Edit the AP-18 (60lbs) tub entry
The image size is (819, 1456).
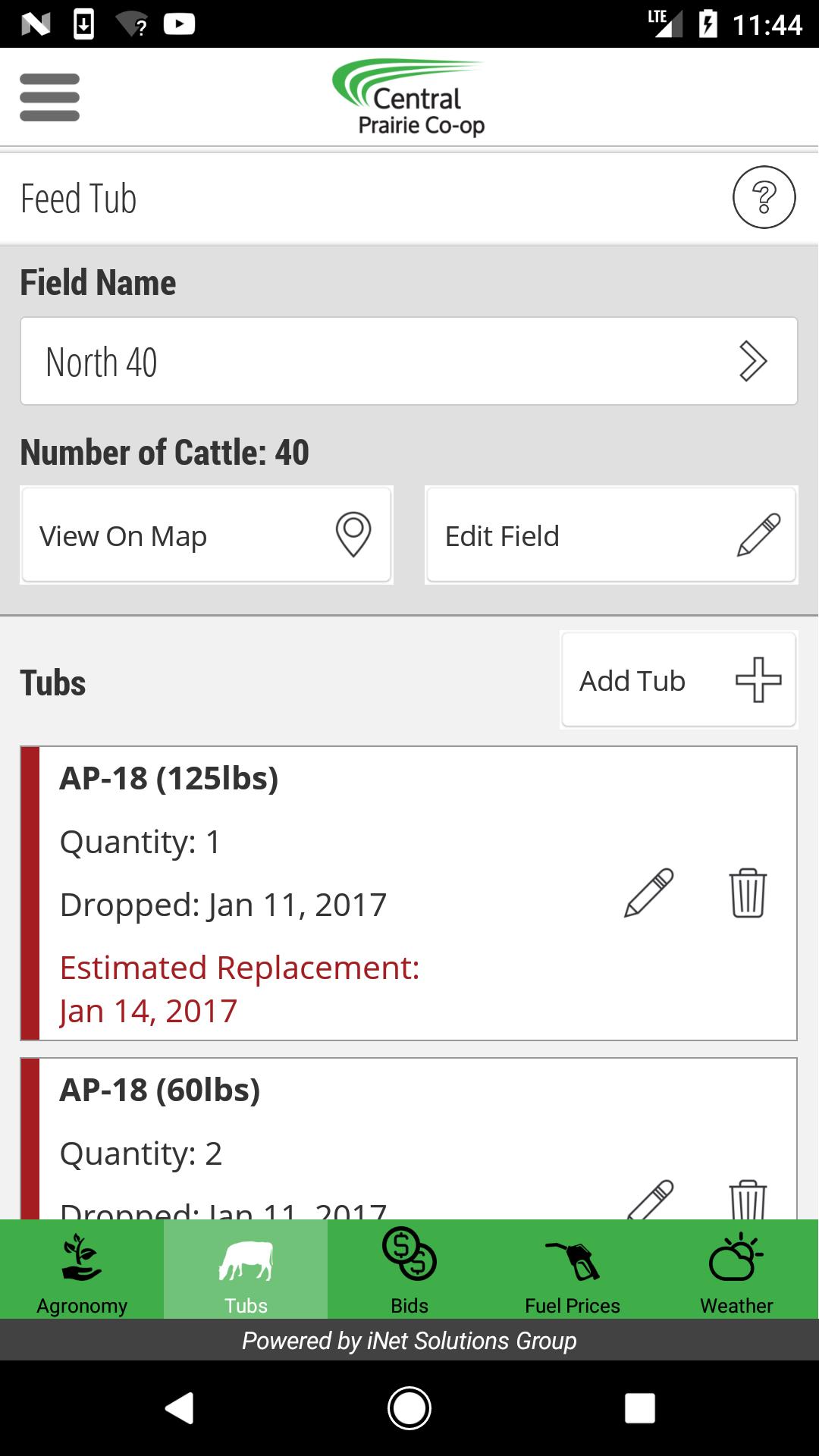[x=651, y=1200]
